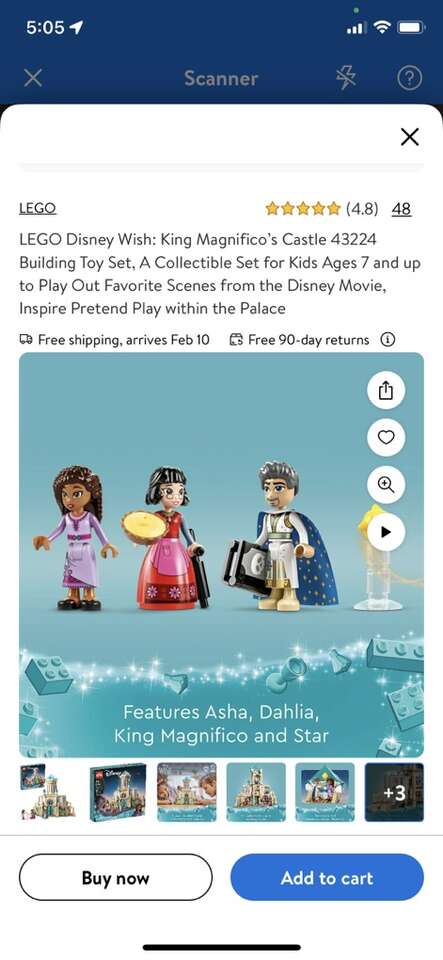Viewport: 443px width, 960px height.
Task: Dismiss the product sheet with X
Action: (x=410, y=137)
